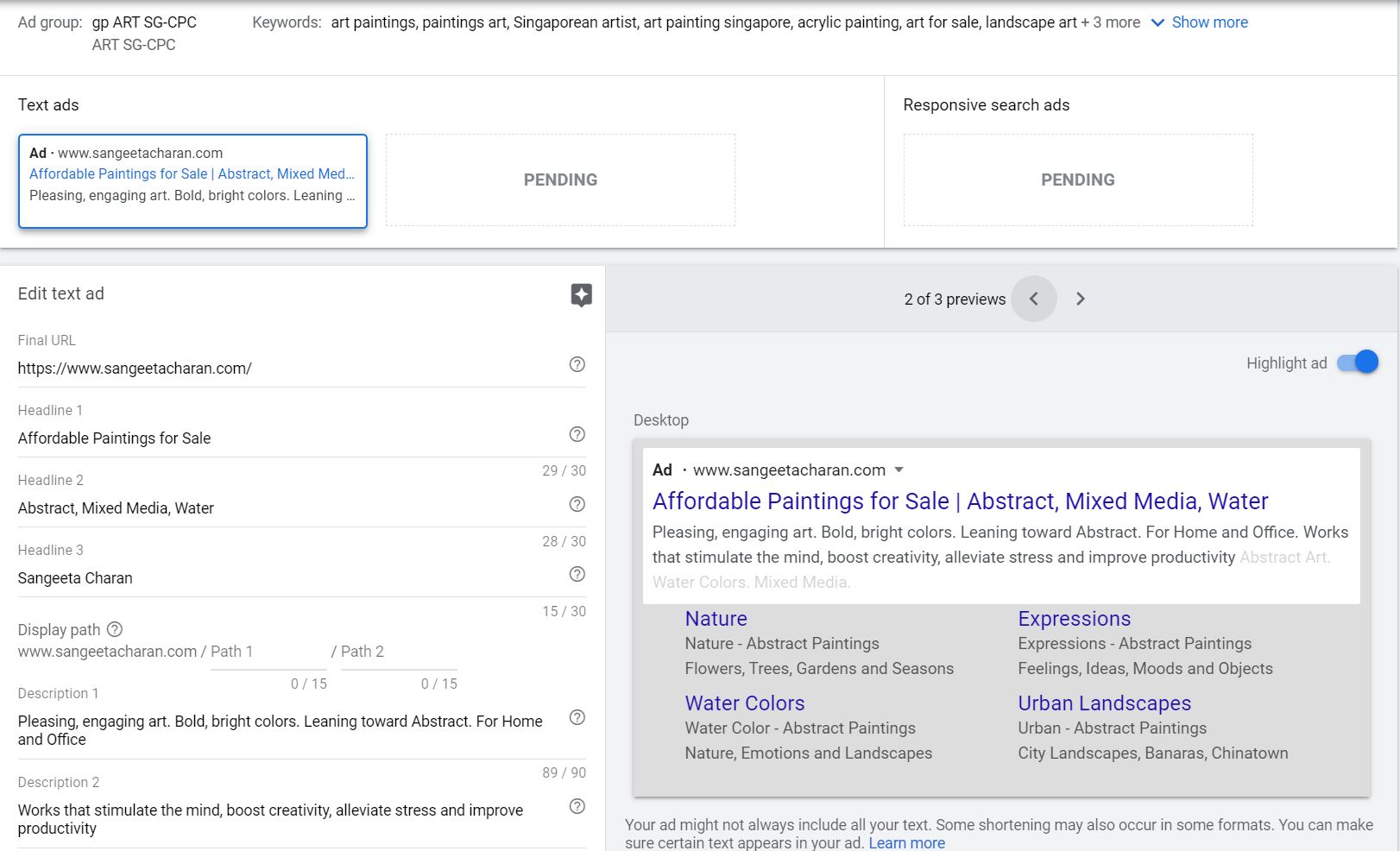1400x851 pixels.
Task: Click 'Flowers, Trees, Gardens and Seasons' text
Action: coord(819,668)
